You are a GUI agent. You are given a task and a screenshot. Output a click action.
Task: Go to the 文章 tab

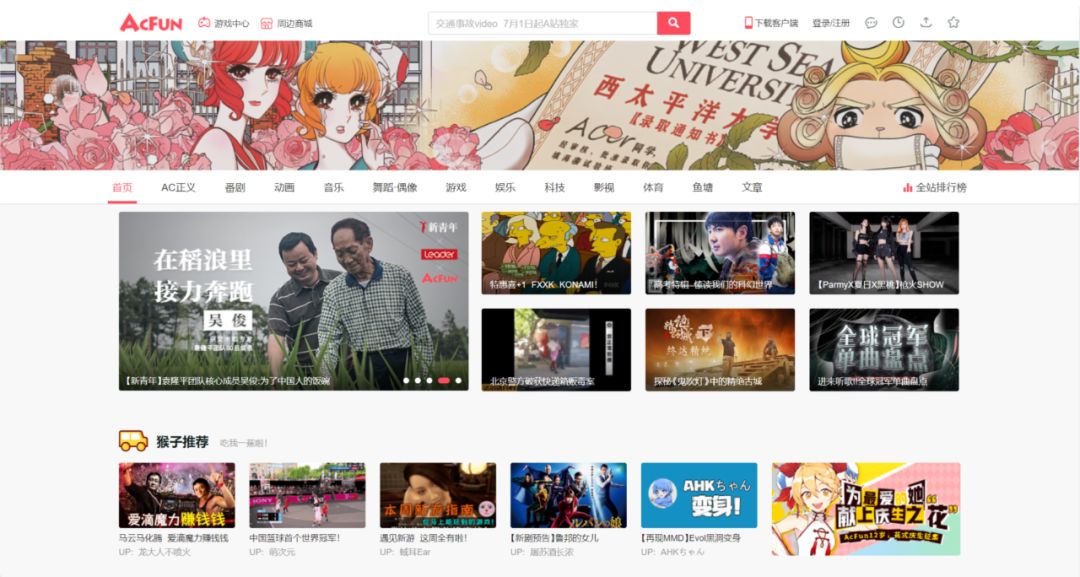tap(752, 187)
